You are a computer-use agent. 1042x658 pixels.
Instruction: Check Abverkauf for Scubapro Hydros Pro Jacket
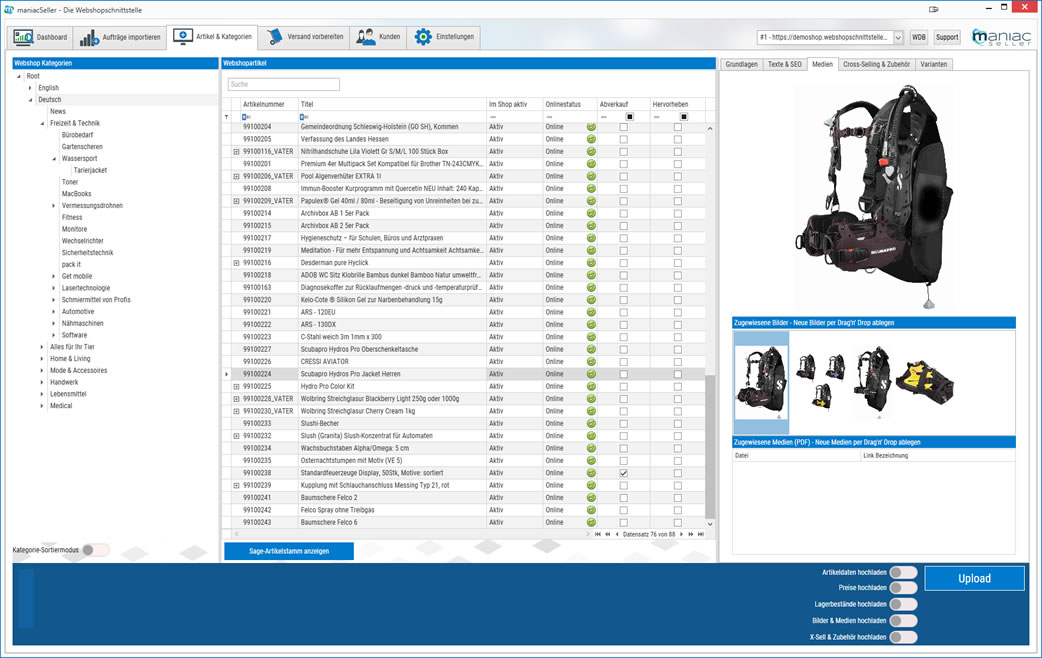[x=623, y=374]
